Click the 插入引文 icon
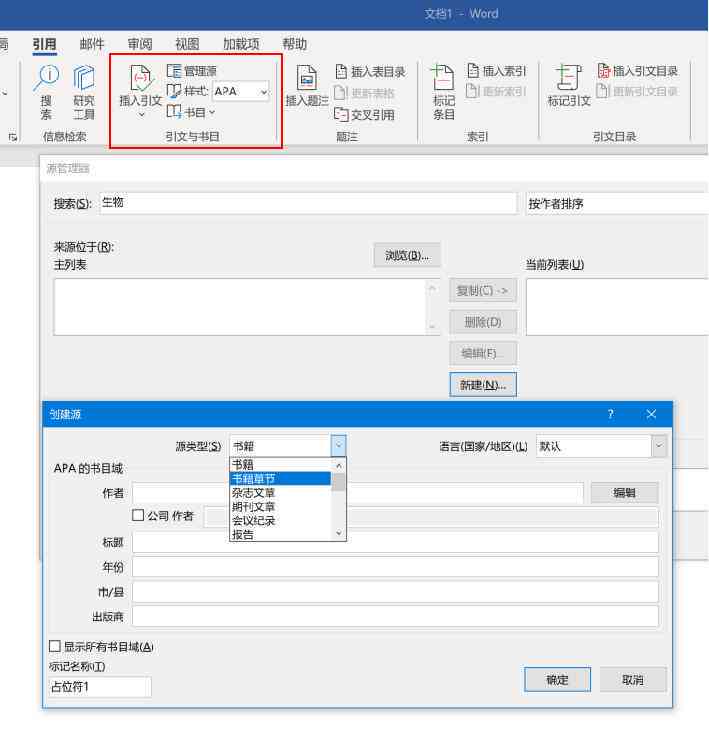 [142, 77]
